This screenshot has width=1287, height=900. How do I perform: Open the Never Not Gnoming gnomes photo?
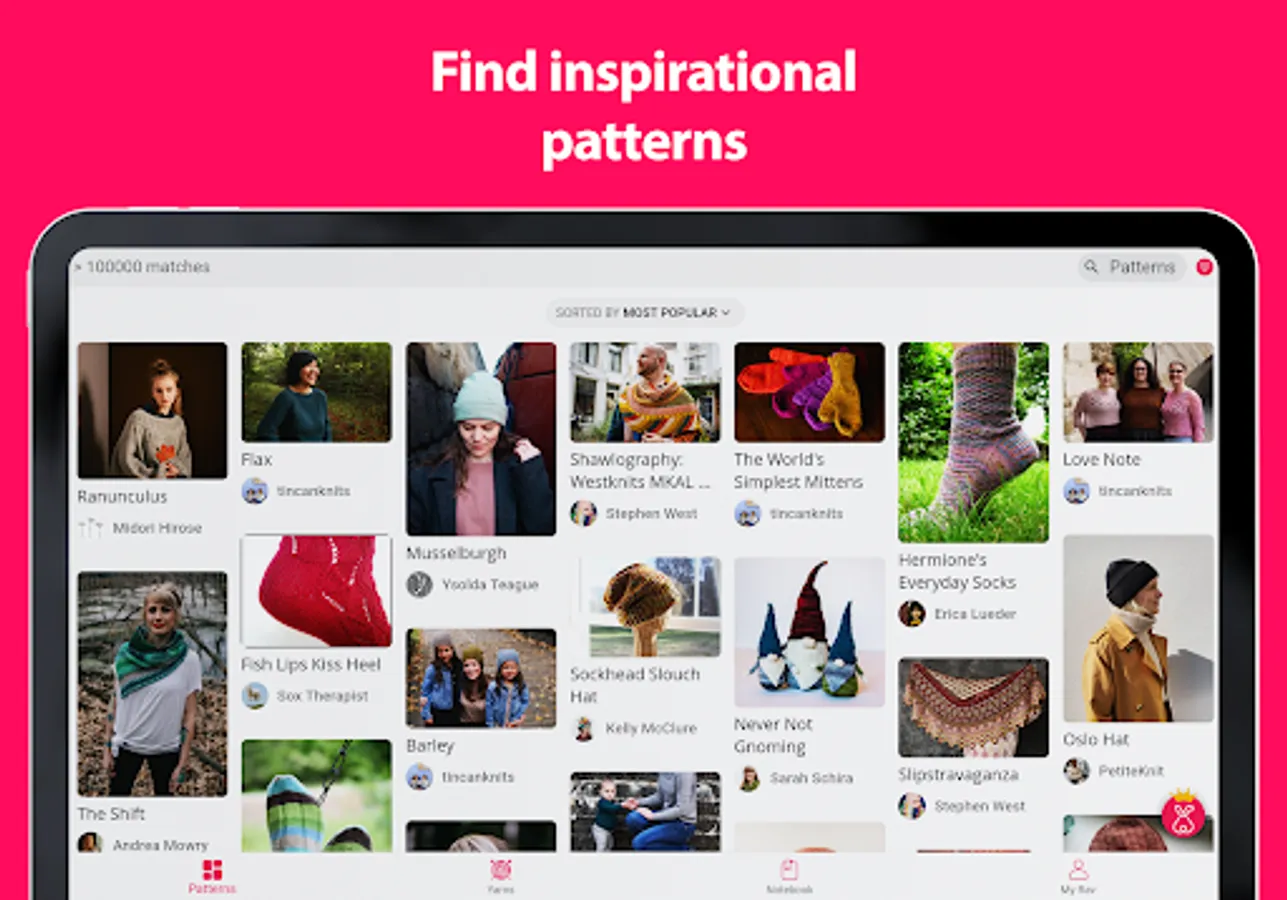809,632
